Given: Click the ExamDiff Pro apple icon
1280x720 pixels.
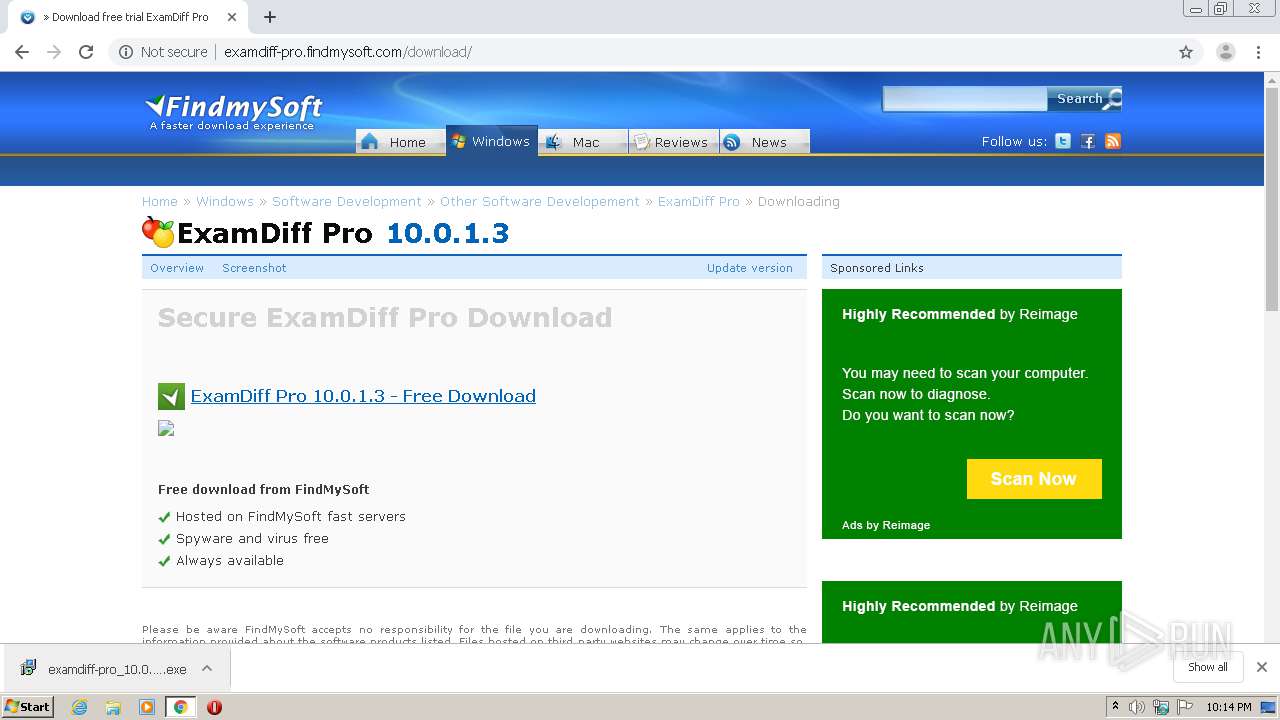Looking at the screenshot, I should (x=158, y=232).
